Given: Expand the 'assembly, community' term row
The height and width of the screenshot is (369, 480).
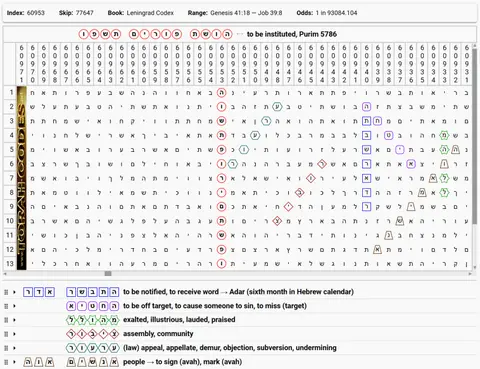Looking at the screenshot, I should click(x=14, y=334).
